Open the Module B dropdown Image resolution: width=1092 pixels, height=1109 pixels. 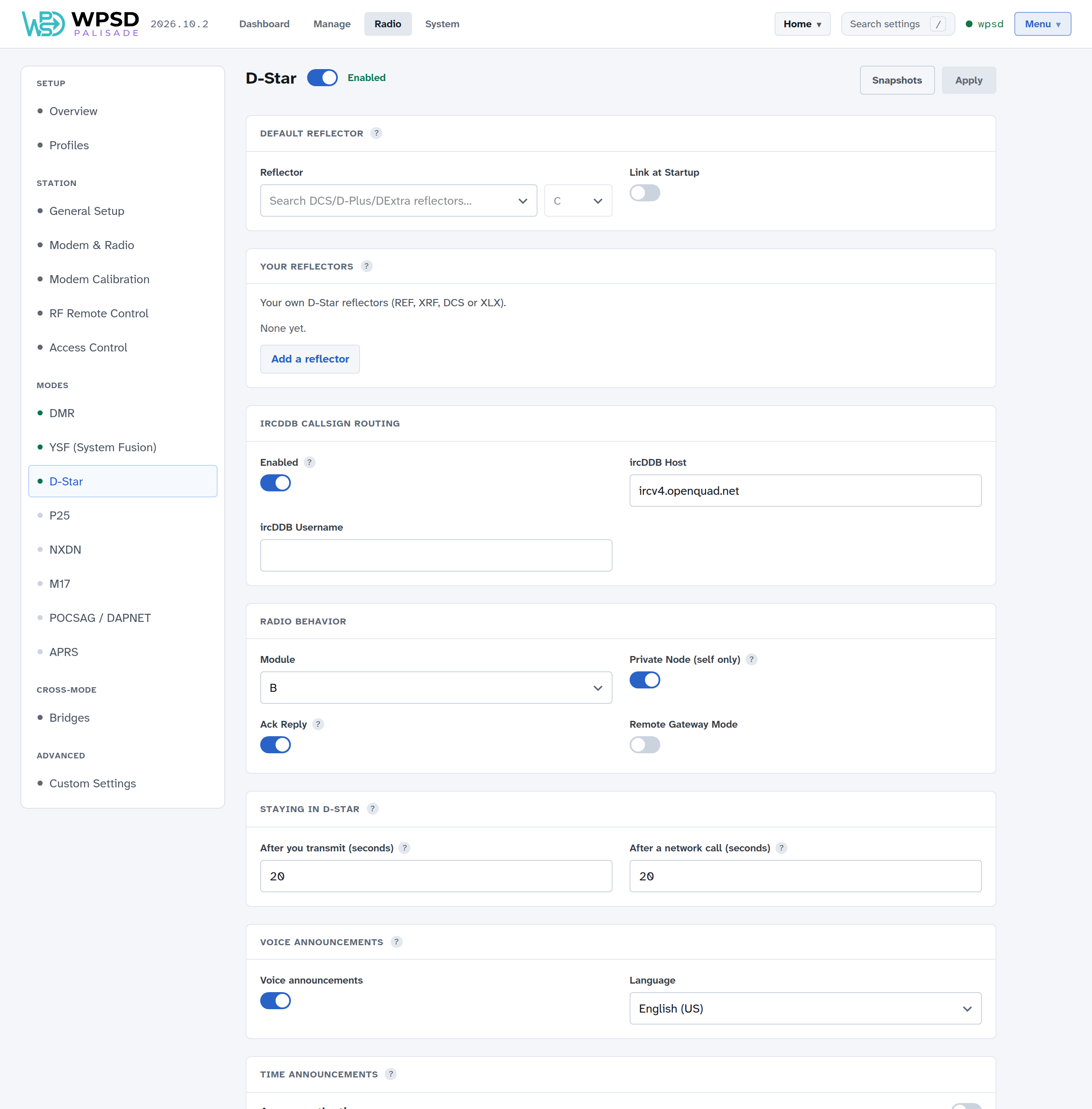tap(436, 688)
